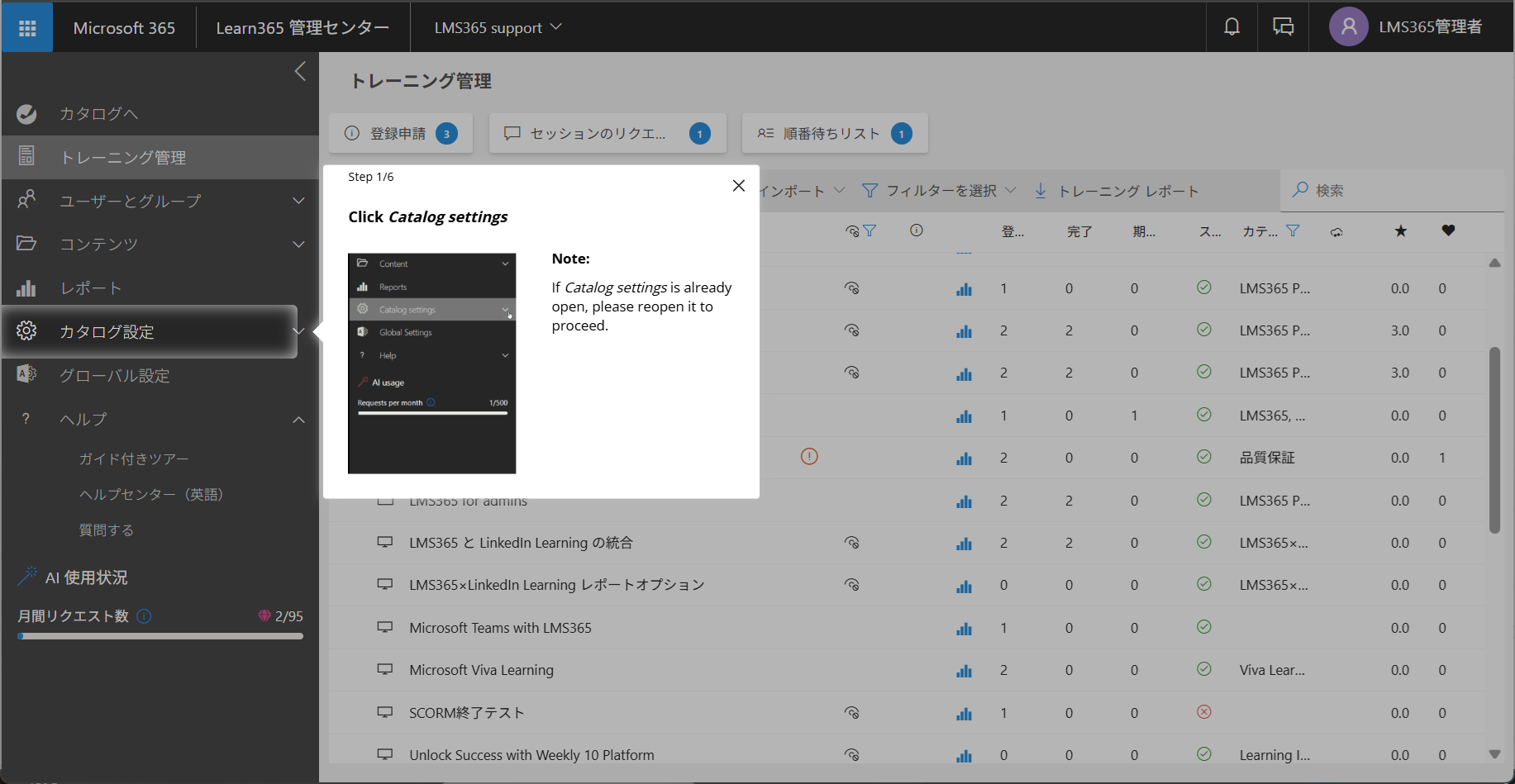Viewport: 1515px width, 784px height.
Task: Open レポート in the sidebar
Action: [160, 287]
